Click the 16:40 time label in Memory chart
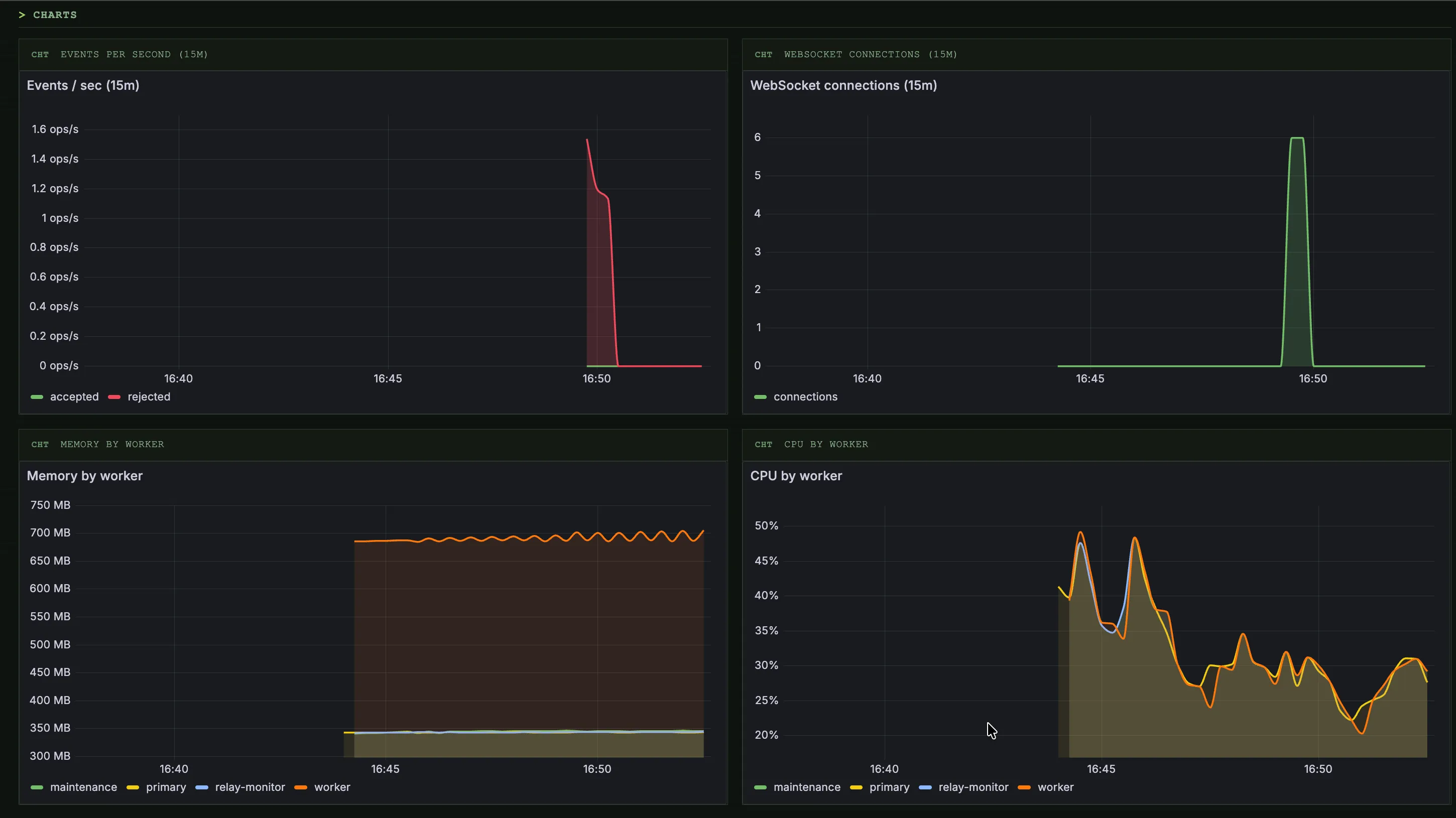Image resolution: width=1456 pixels, height=818 pixels. pos(174,769)
